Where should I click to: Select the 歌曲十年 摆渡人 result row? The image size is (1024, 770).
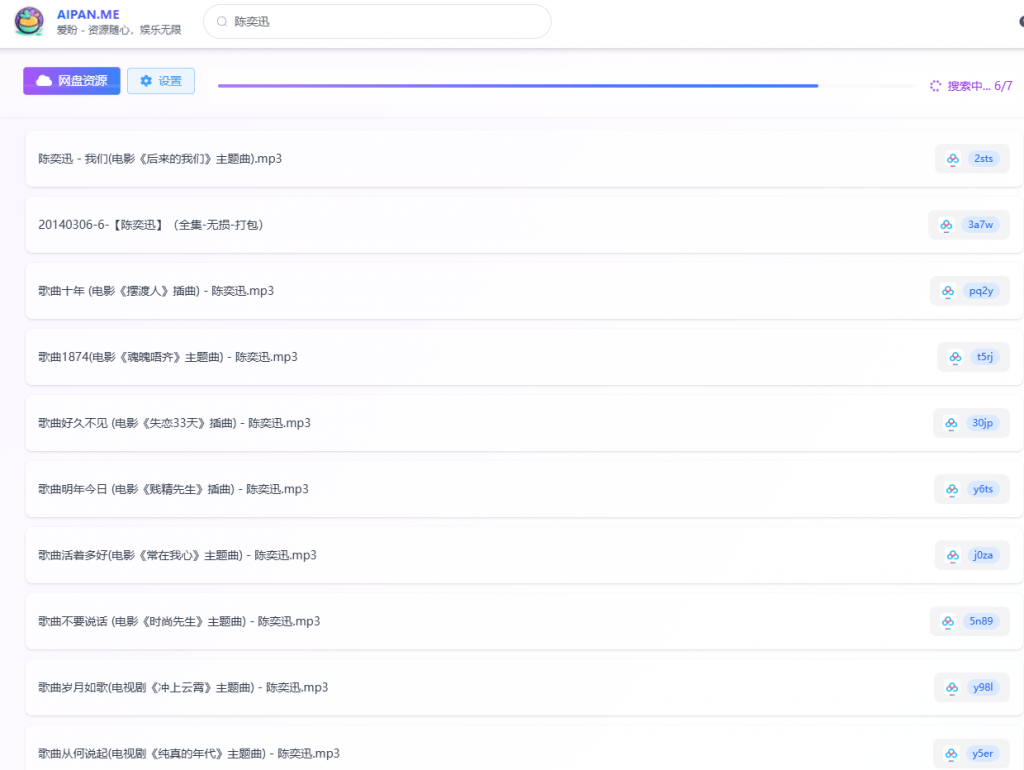(x=156, y=291)
